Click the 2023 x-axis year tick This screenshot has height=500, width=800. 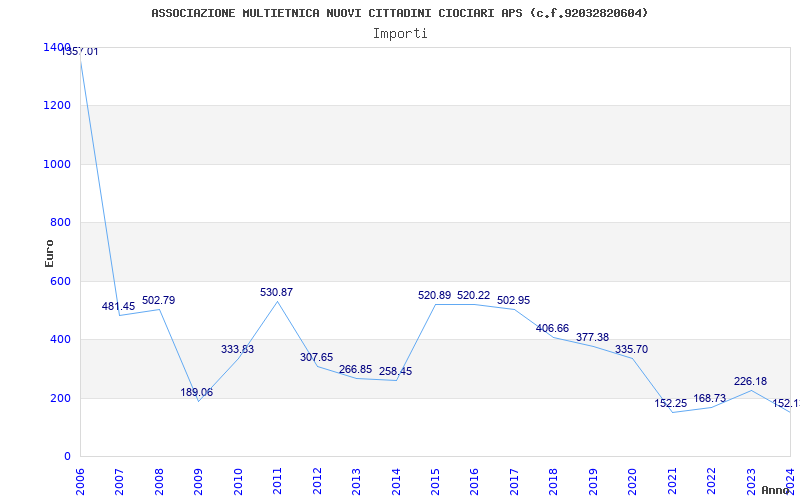tap(751, 481)
